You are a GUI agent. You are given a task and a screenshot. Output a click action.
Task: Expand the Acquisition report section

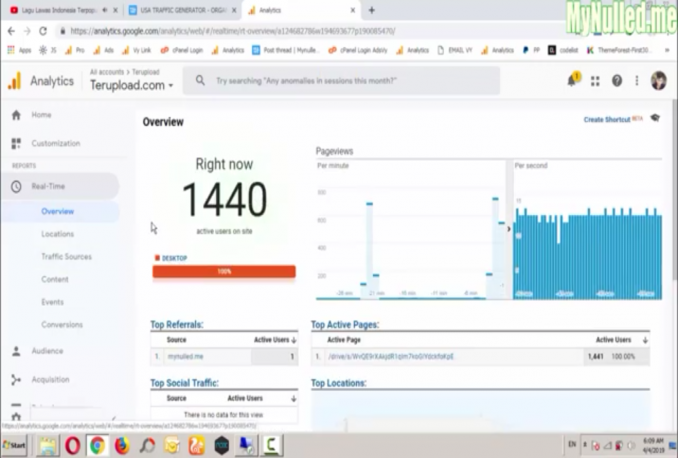tap(50, 380)
